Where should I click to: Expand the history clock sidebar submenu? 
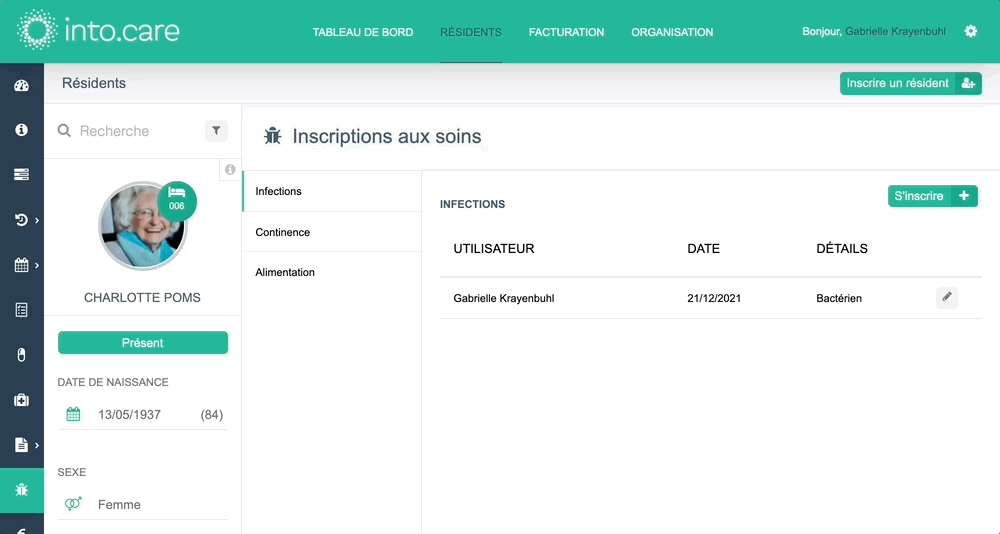(36, 220)
